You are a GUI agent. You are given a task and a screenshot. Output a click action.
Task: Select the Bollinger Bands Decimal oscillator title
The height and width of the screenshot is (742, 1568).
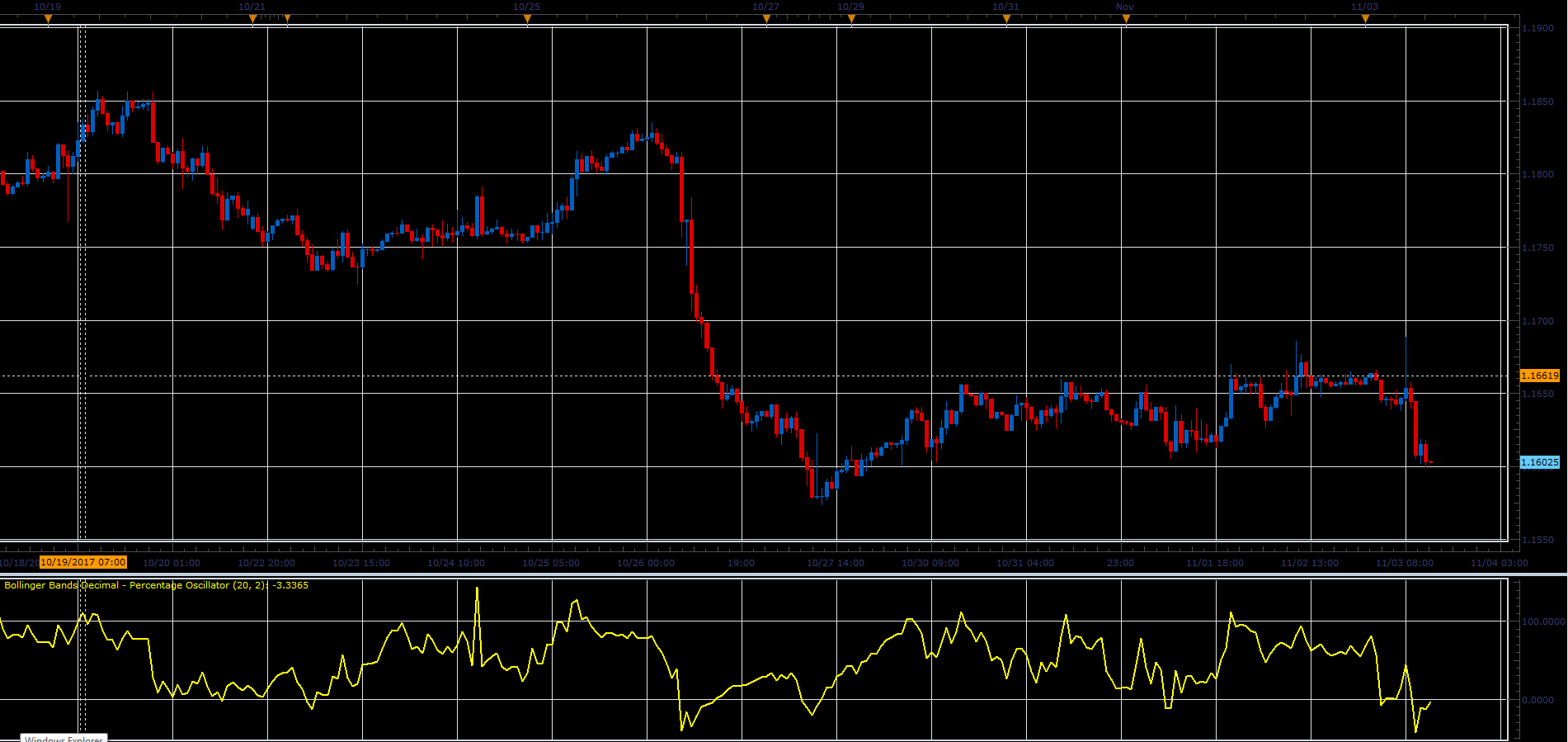pos(157,585)
